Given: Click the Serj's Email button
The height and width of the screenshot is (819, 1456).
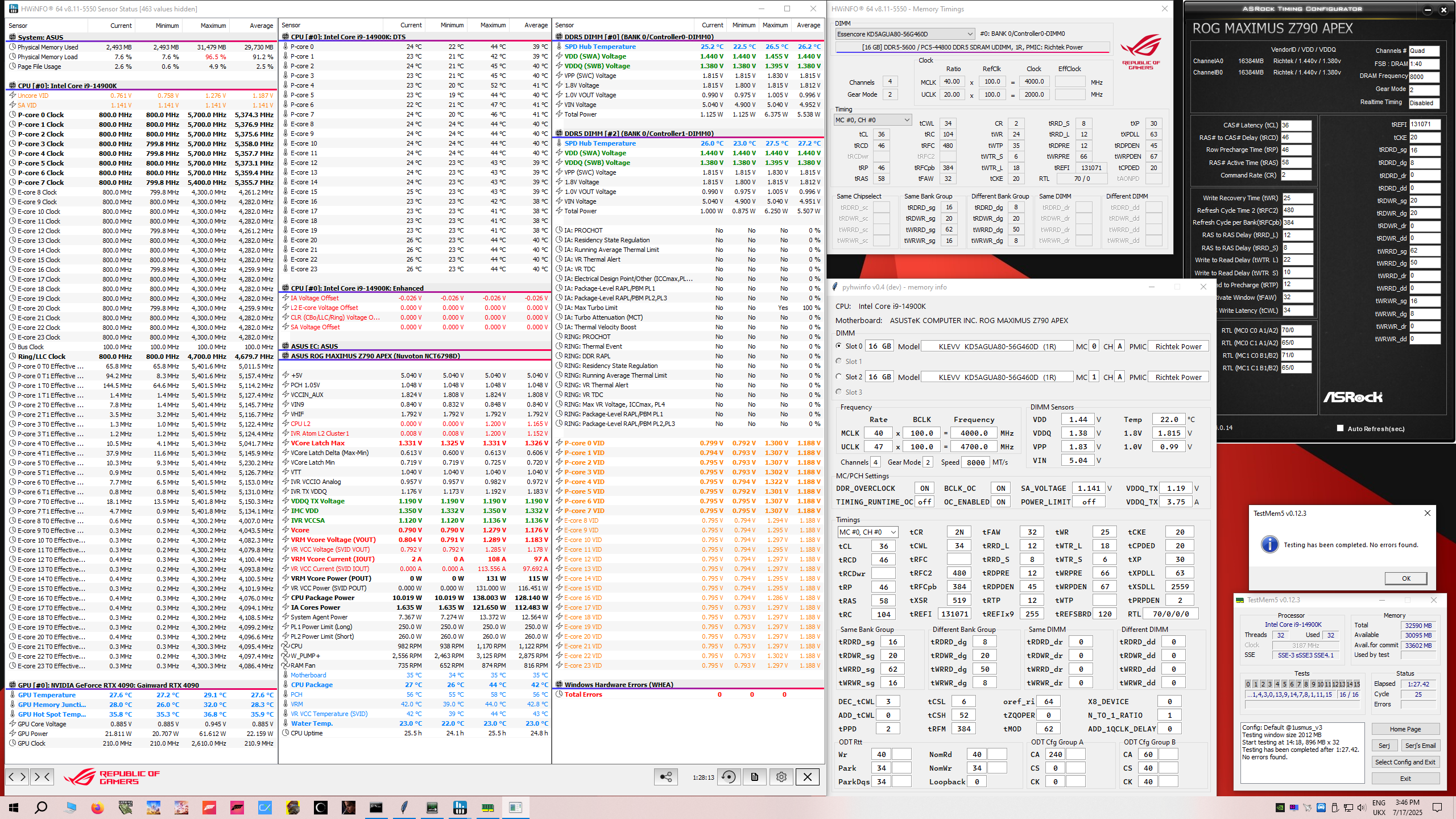Looking at the screenshot, I should coord(1420,746).
